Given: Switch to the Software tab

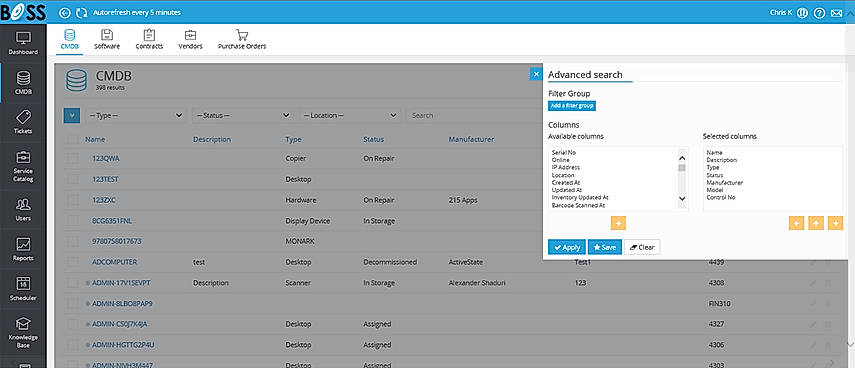Looking at the screenshot, I should coord(107,40).
